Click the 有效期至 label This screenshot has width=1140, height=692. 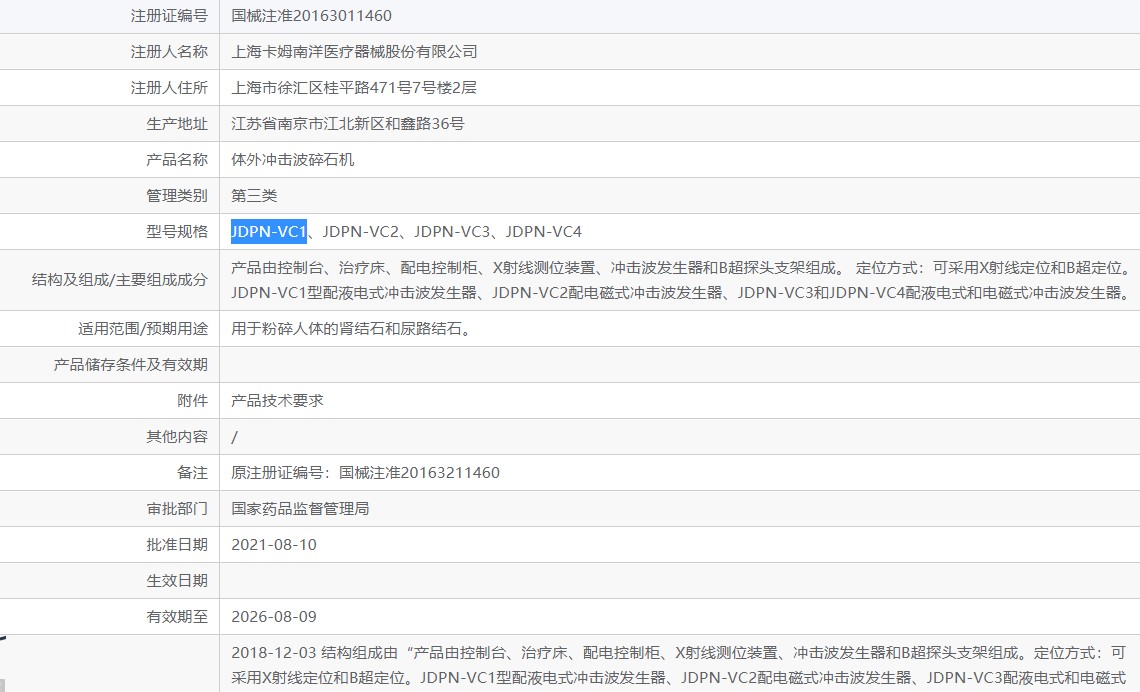coord(177,616)
